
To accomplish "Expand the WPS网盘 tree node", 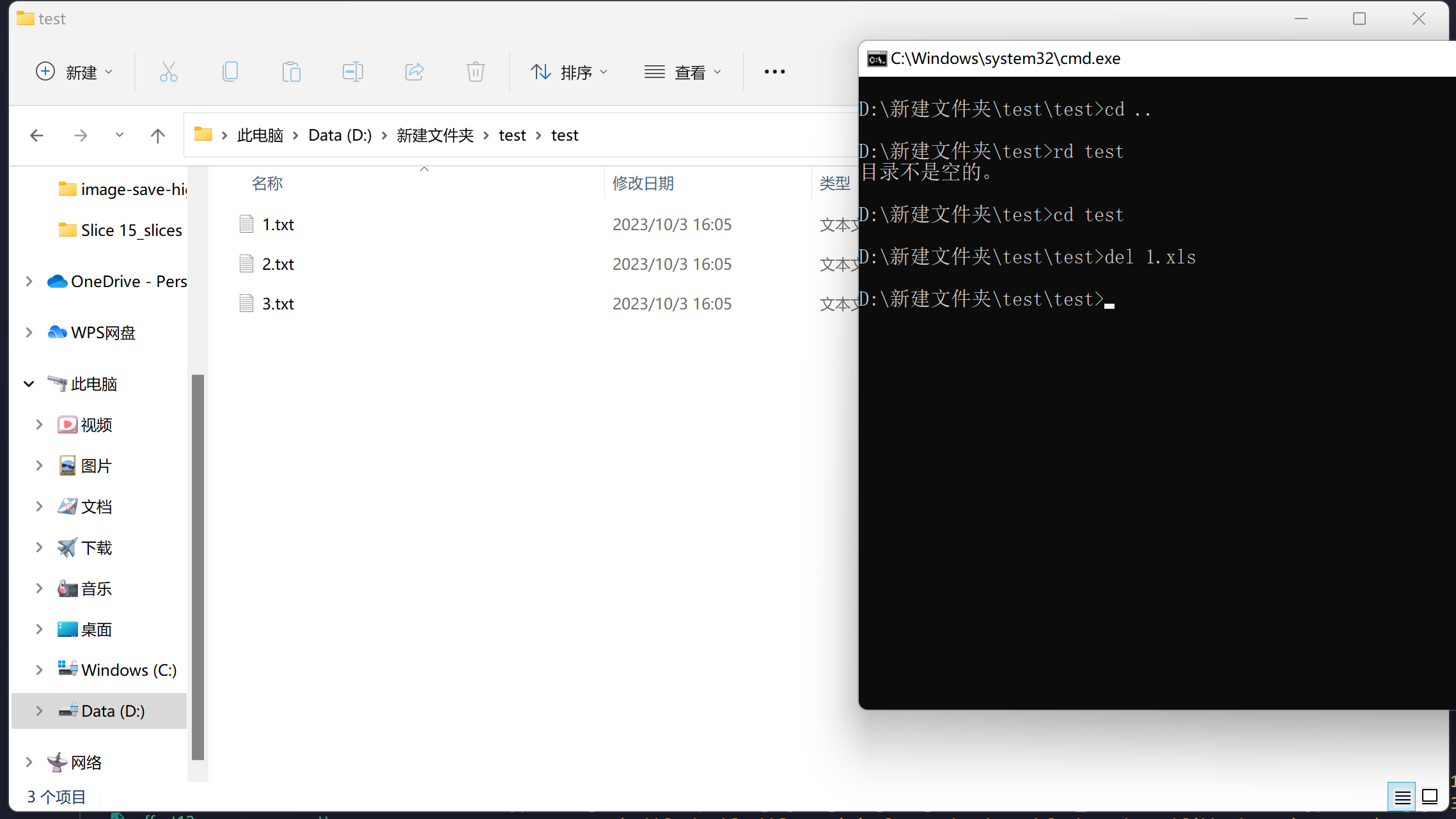I will (29, 332).
